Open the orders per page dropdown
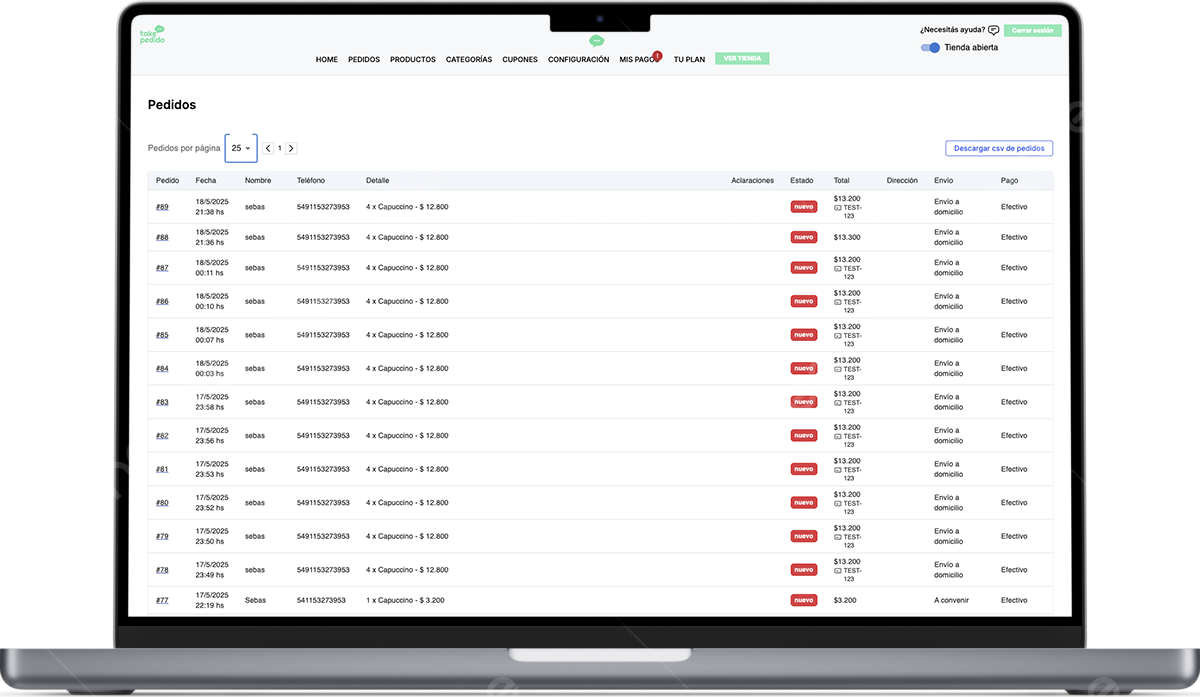Viewport: 1200px width, 697px height. pyautogui.click(x=241, y=148)
